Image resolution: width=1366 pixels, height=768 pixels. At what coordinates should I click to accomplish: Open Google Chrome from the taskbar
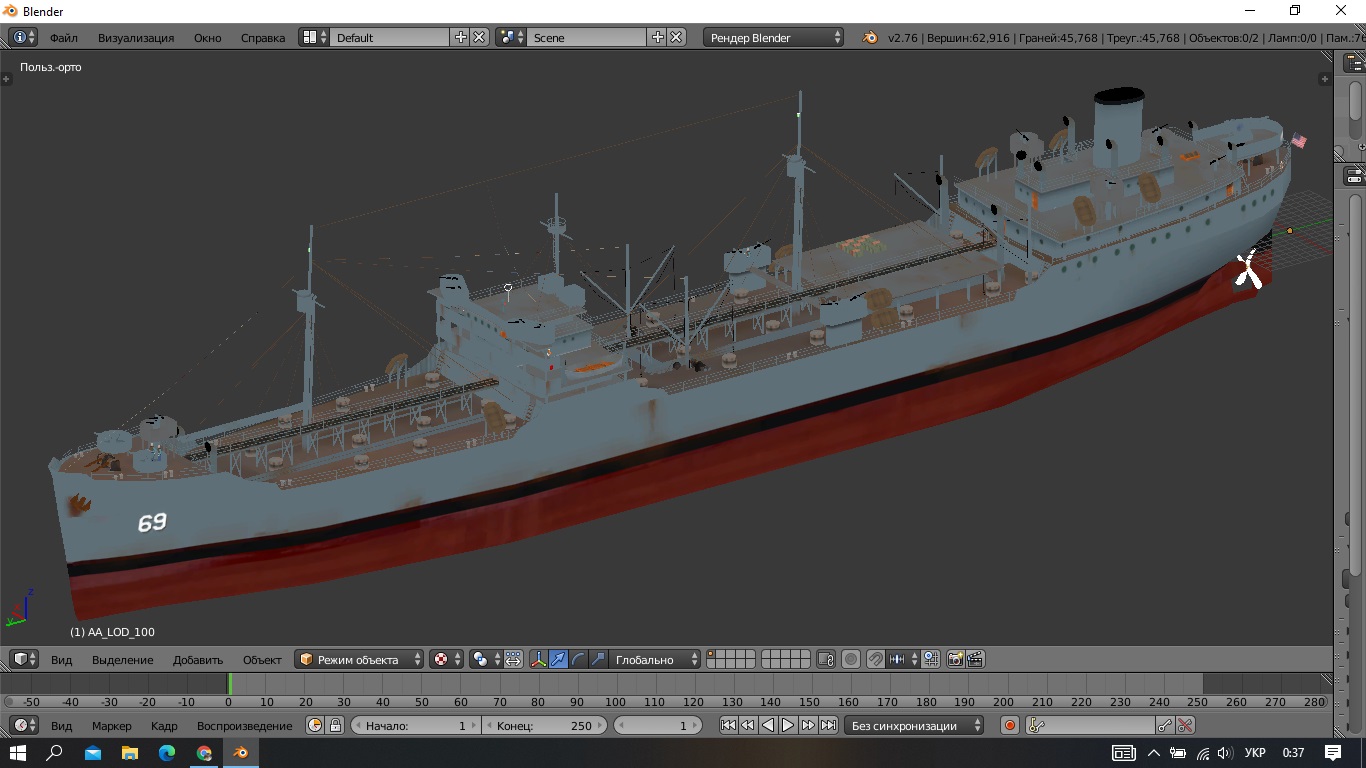tap(204, 753)
